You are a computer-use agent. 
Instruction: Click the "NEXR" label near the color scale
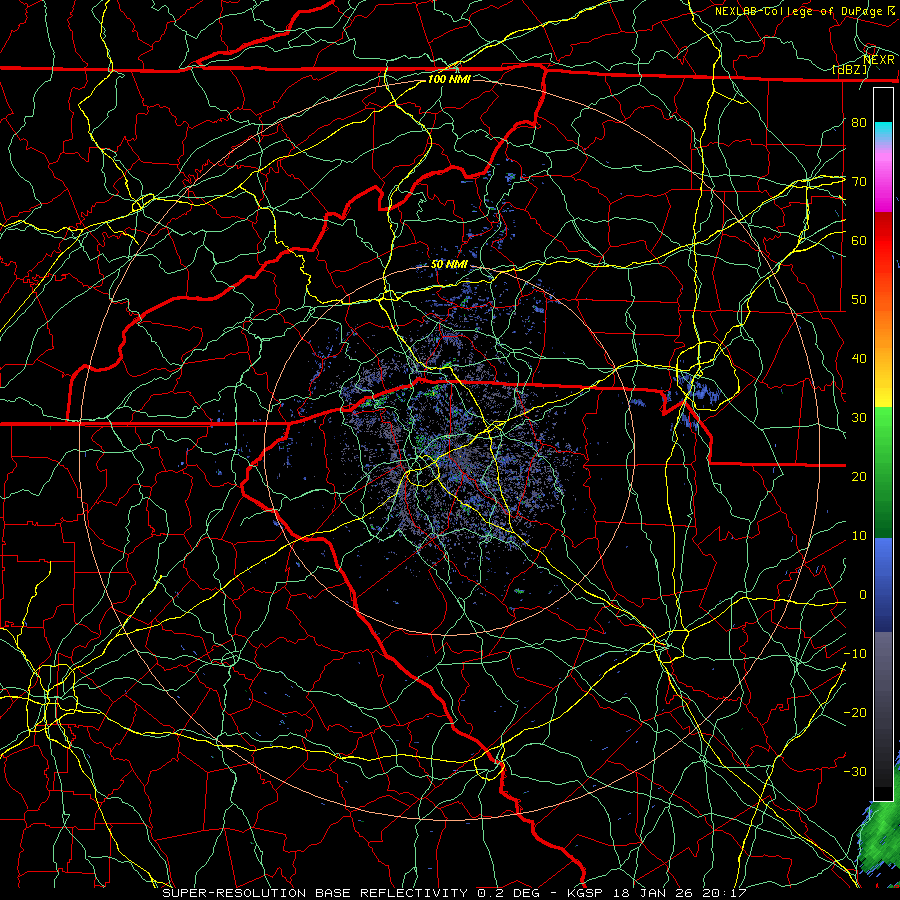tap(879, 59)
